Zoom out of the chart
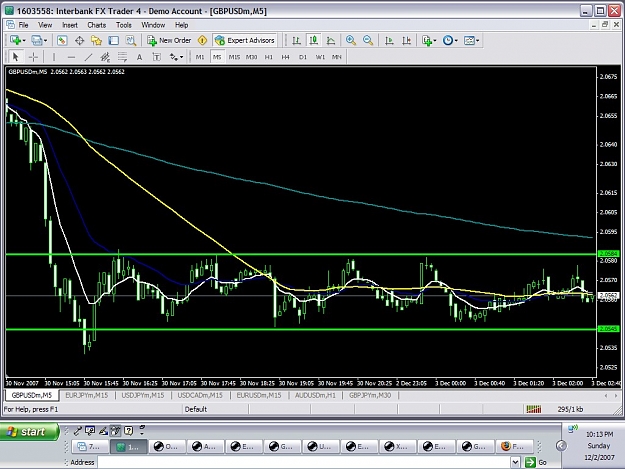 pos(368,40)
